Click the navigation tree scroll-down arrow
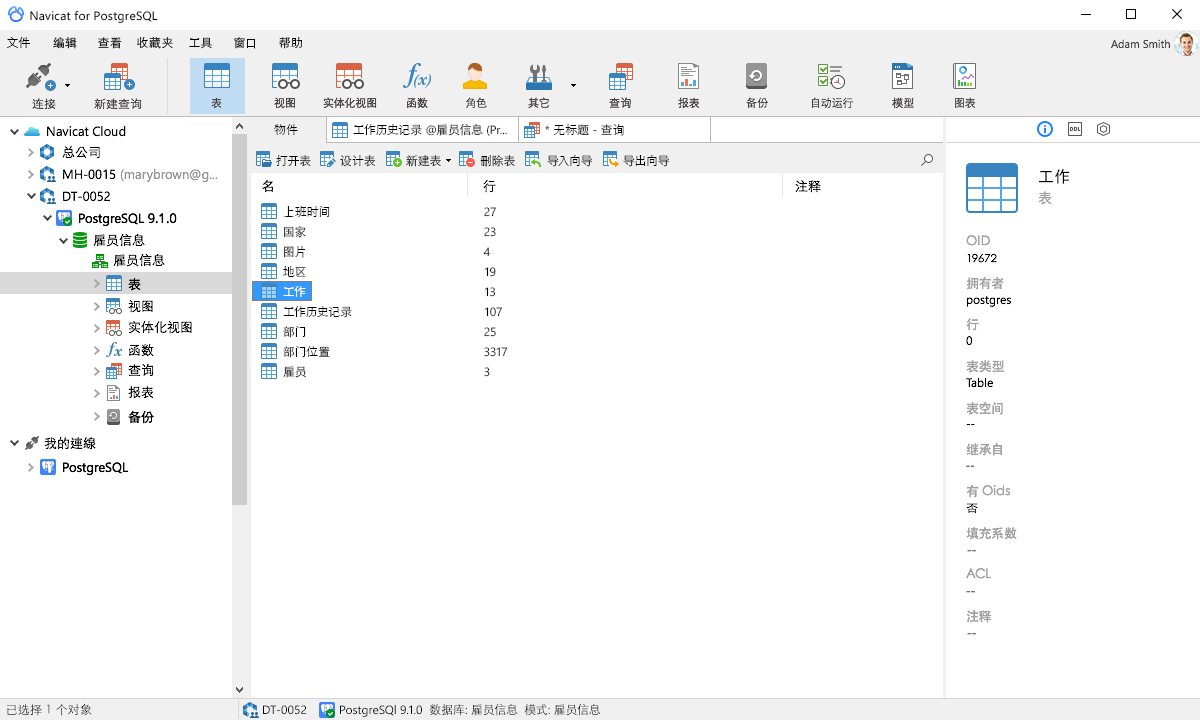Image resolution: width=1200 pixels, height=720 pixels. [x=239, y=689]
